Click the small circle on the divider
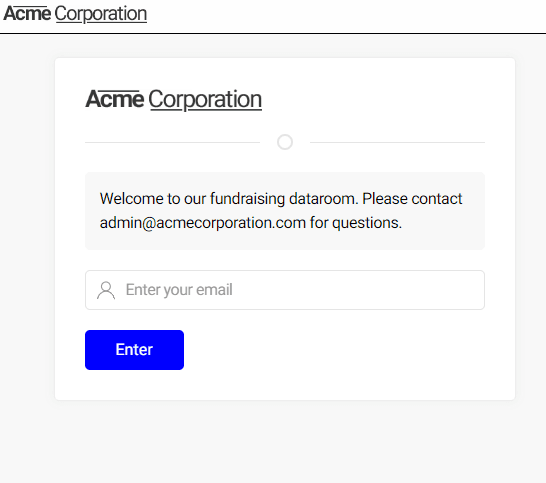 (285, 142)
